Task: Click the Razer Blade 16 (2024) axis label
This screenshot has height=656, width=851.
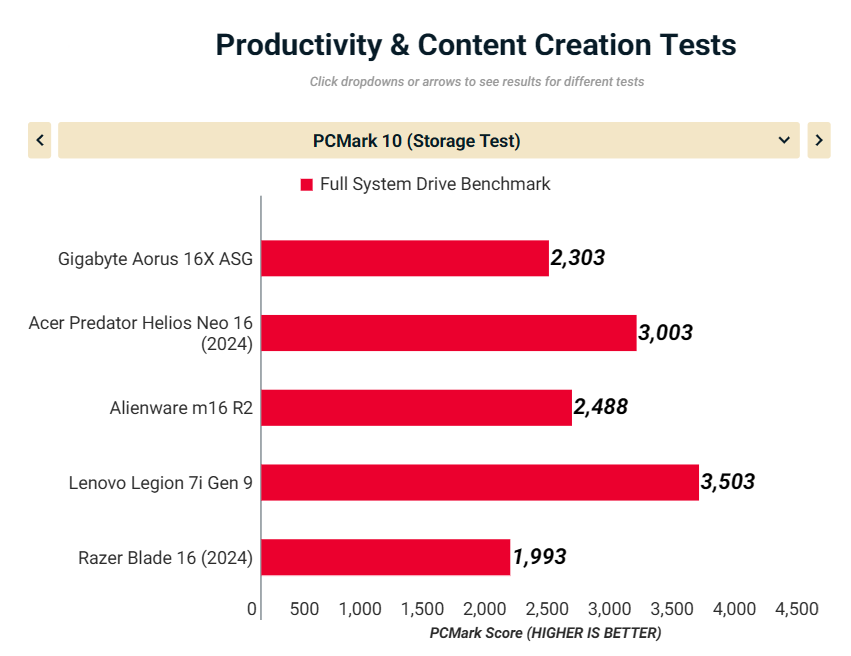Action: tap(165, 557)
